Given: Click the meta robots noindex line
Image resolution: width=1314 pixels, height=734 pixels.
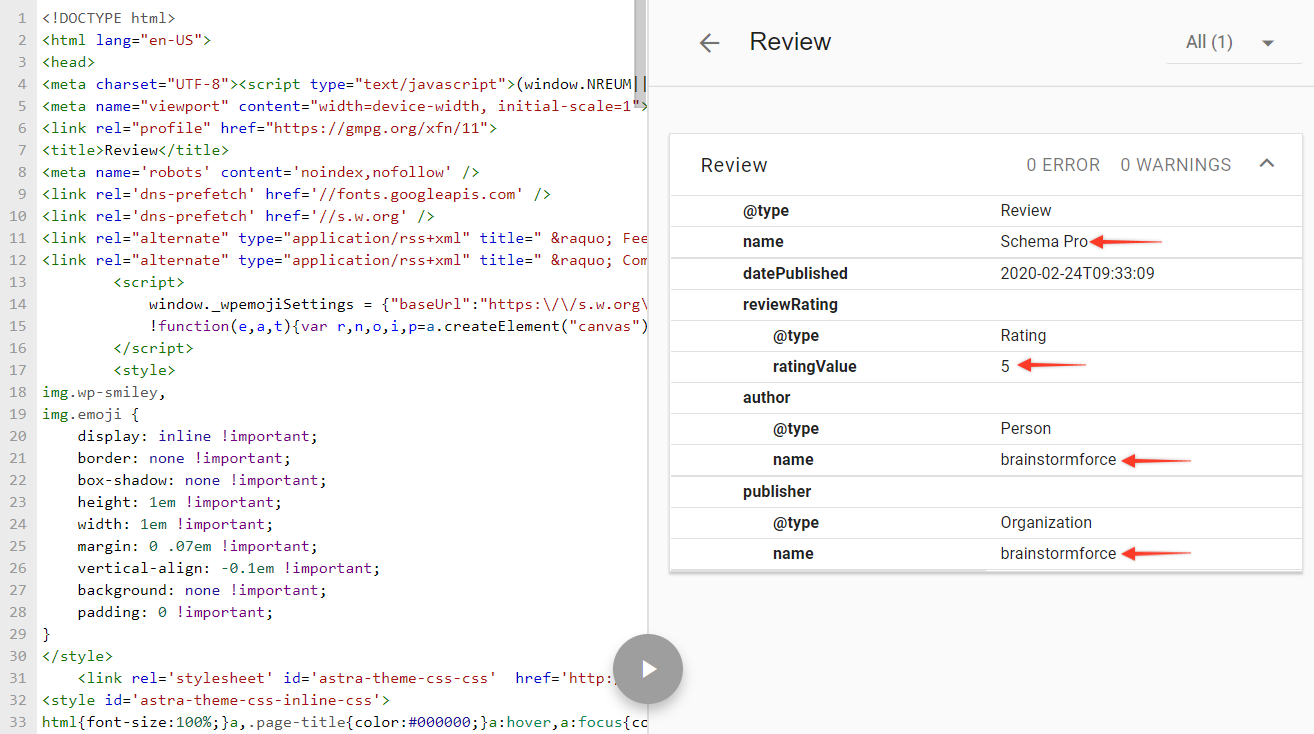Looking at the screenshot, I should 261,172.
